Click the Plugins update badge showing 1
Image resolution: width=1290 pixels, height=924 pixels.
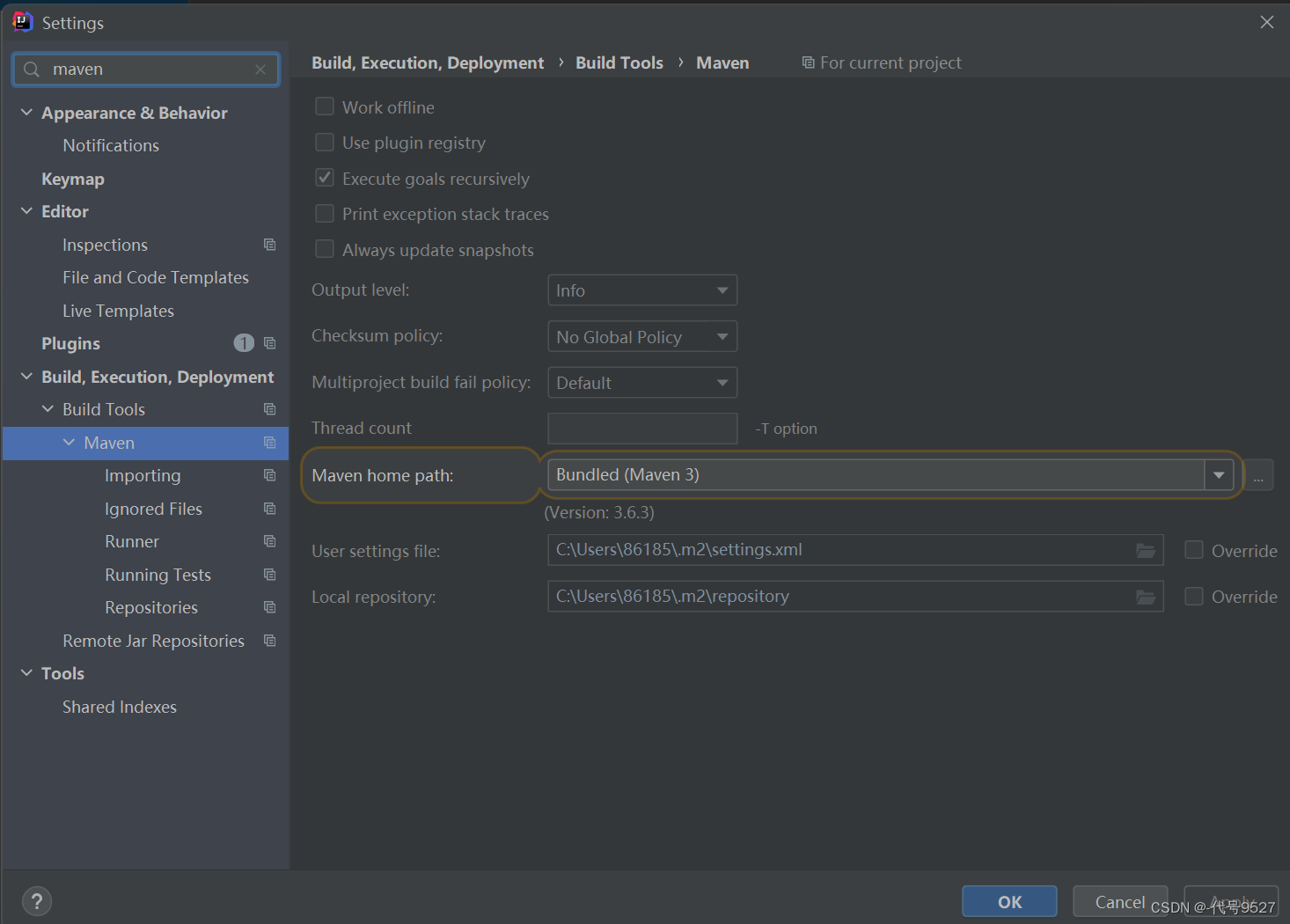point(244,343)
